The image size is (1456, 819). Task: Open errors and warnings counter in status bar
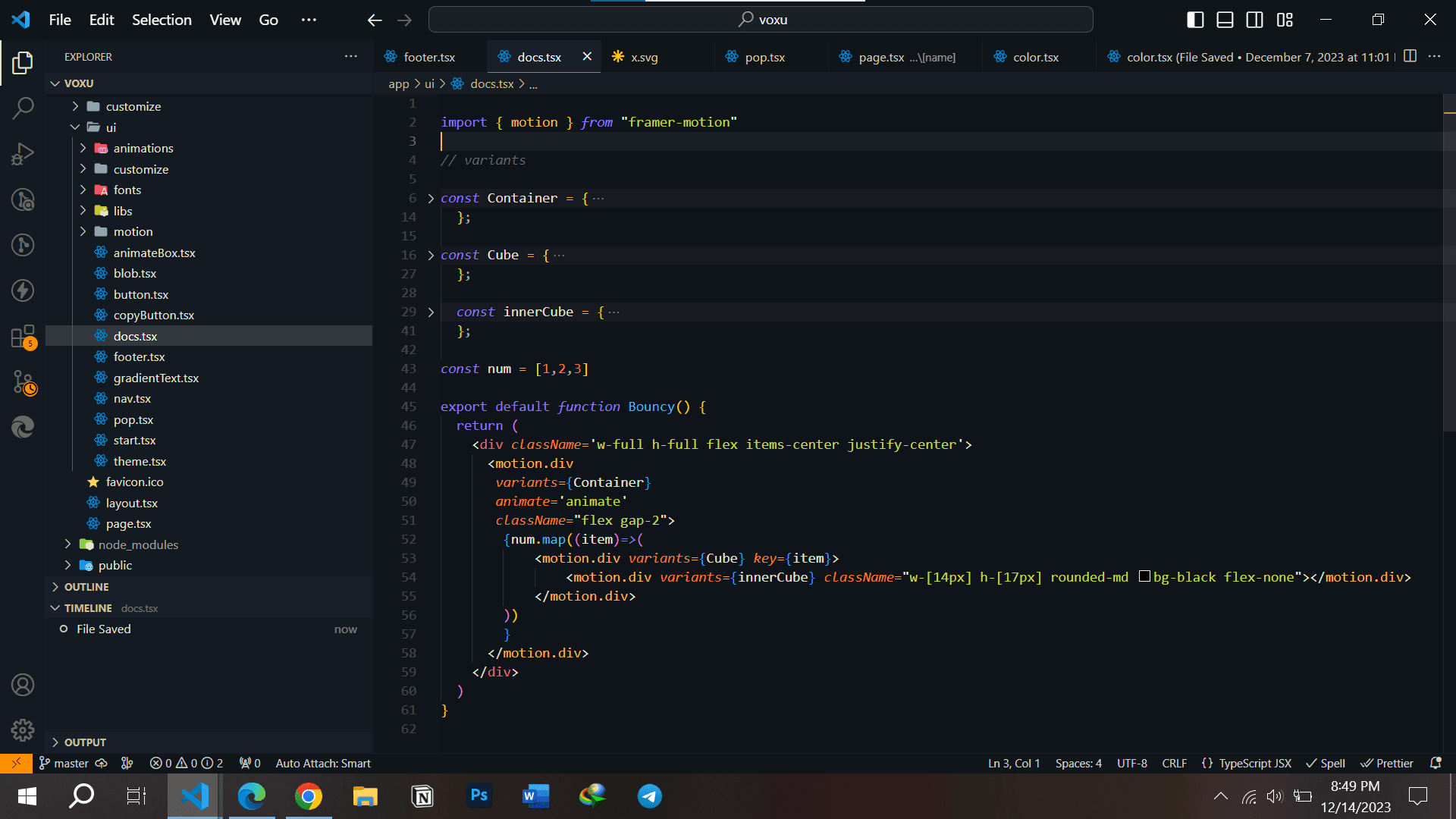click(186, 764)
